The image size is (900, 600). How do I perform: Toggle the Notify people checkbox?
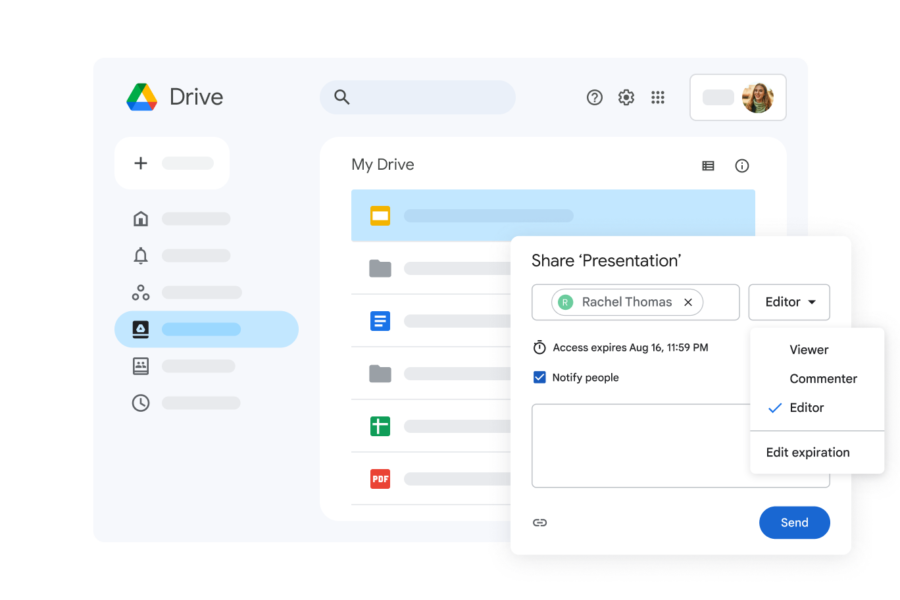point(539,377)
